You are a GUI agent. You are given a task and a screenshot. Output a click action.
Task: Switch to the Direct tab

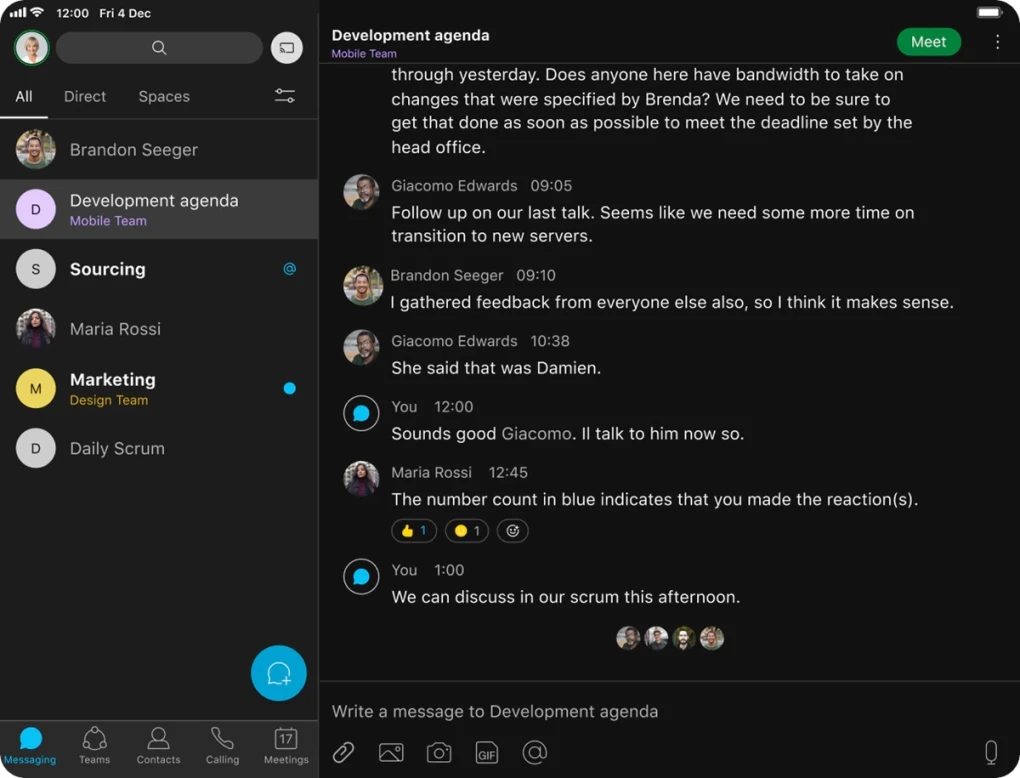(x=84, y=96)
